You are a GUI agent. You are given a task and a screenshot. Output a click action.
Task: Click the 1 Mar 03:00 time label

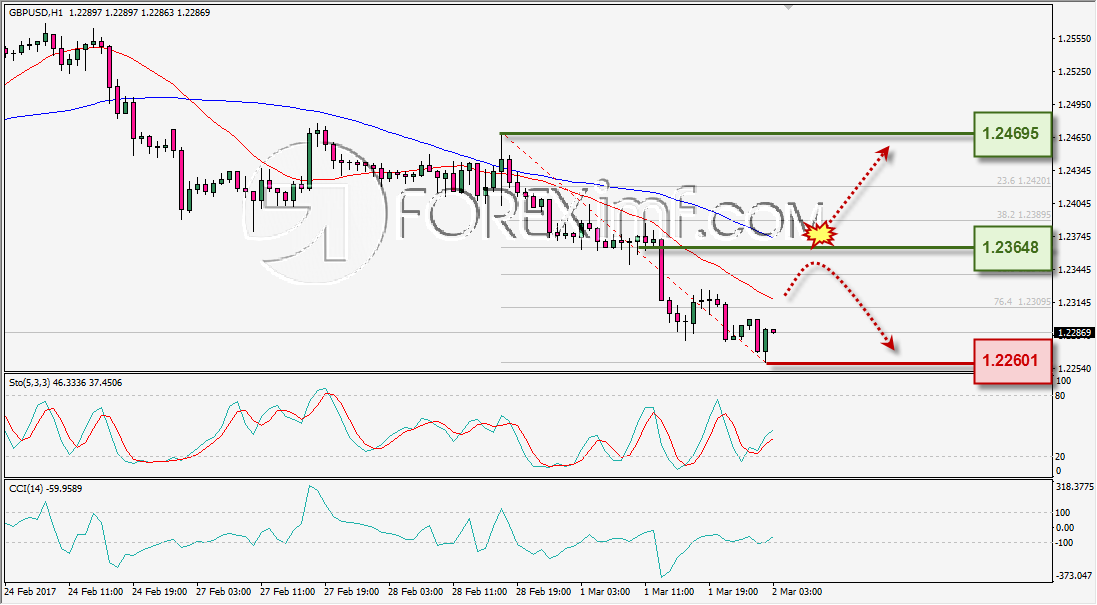[x=605, y=592]
